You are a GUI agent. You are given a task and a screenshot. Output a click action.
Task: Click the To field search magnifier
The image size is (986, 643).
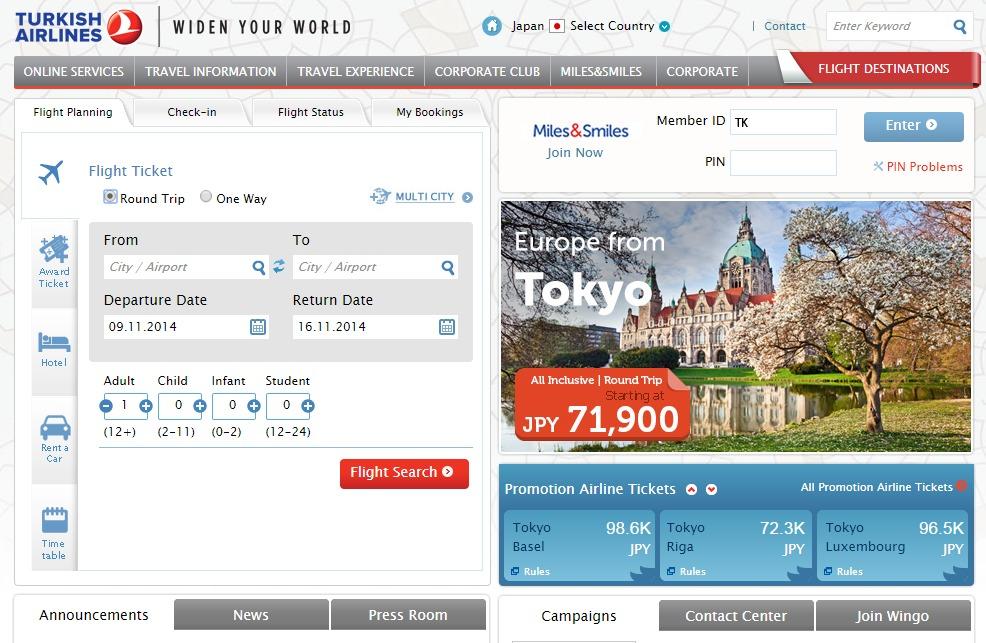448,268
